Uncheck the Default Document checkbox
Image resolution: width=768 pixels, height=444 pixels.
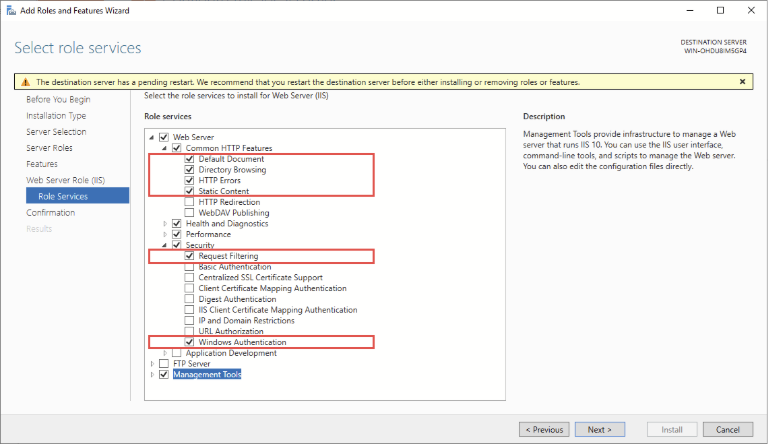coord(190,159)
